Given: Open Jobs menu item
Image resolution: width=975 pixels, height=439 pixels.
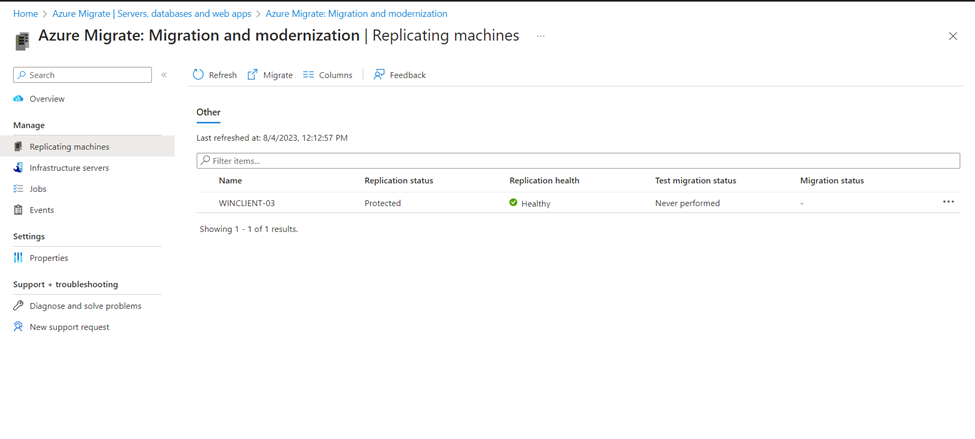Looking at the screenshot, I should pos(38,189).
